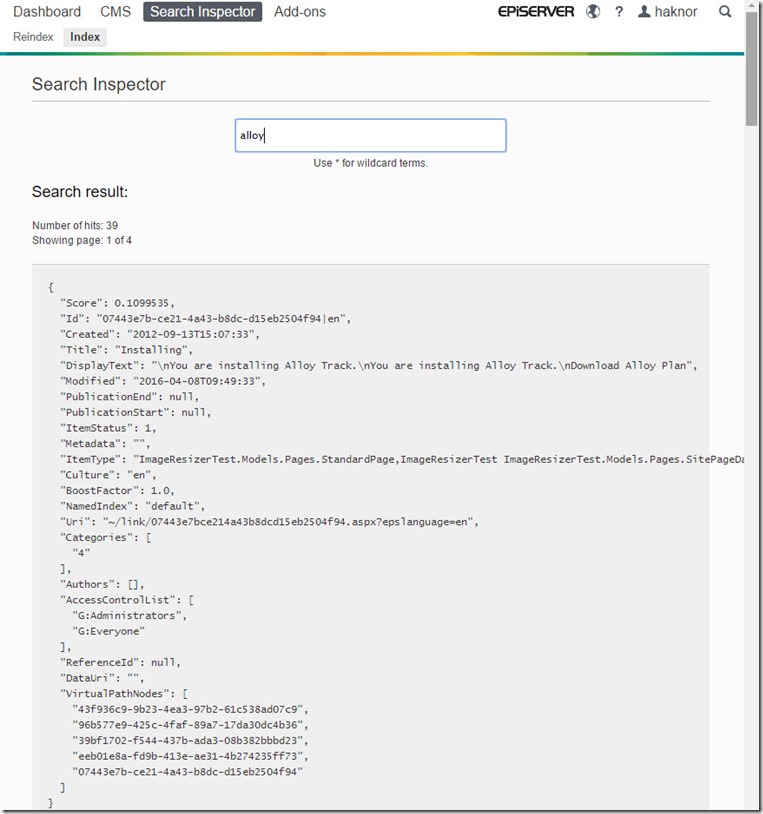Click the search box containing alloy

coord(370,136)
